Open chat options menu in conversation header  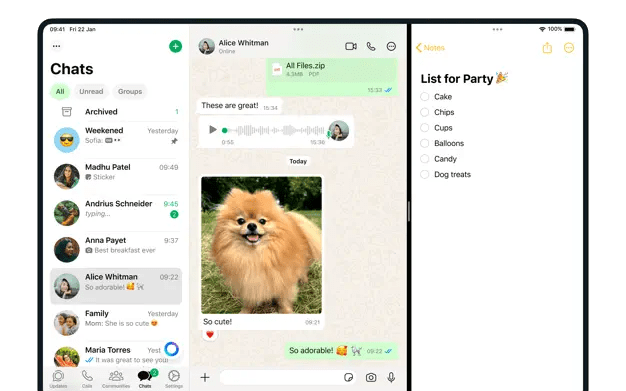[391, 46]
